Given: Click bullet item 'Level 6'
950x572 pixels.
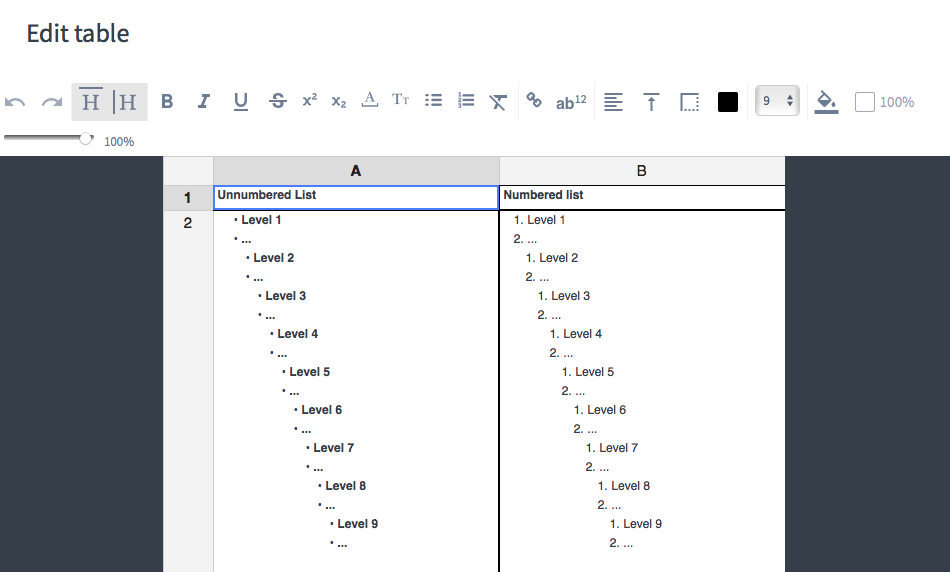Looking at the screenshot, I should (x=322, y=410).
